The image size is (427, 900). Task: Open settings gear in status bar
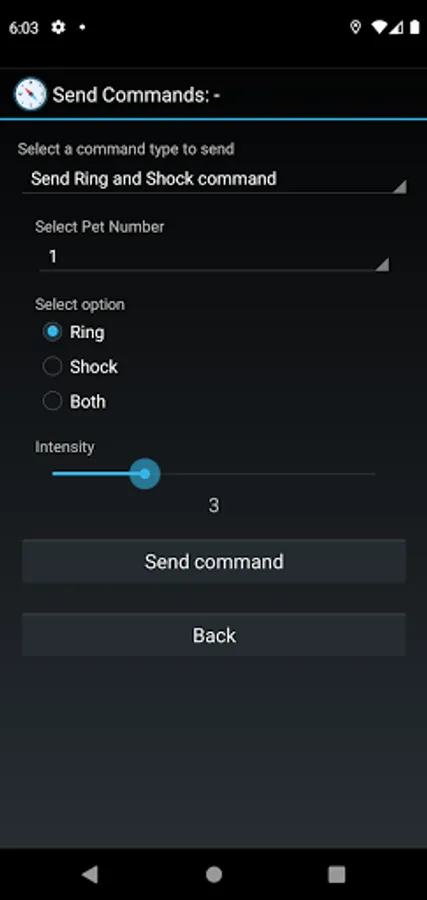click(58, 27)
